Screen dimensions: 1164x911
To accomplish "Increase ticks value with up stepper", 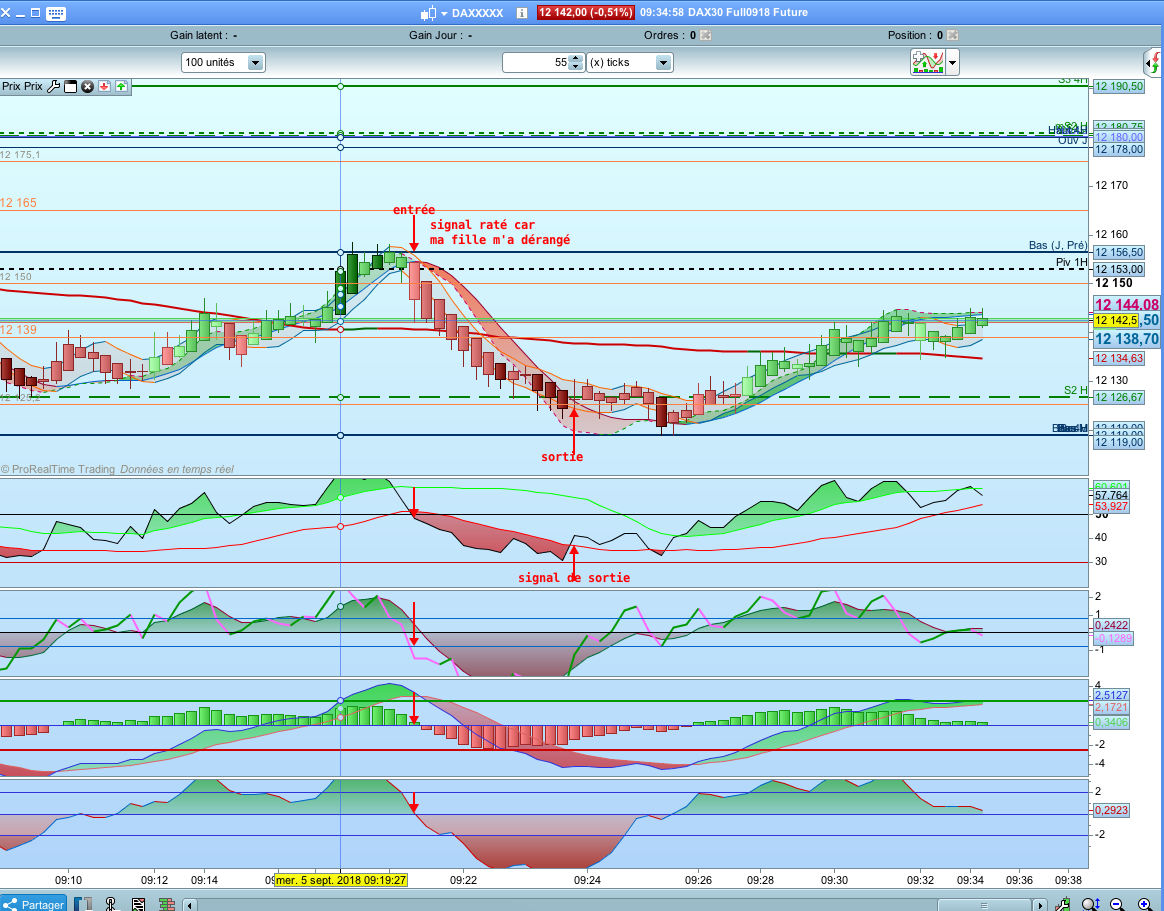I will coord(576,59).
